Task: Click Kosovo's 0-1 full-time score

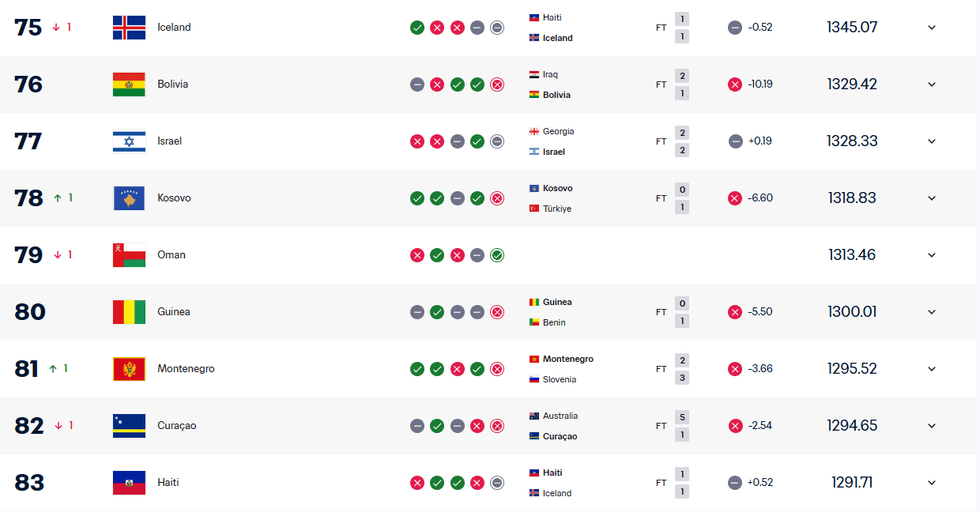Action: point(682,198)
